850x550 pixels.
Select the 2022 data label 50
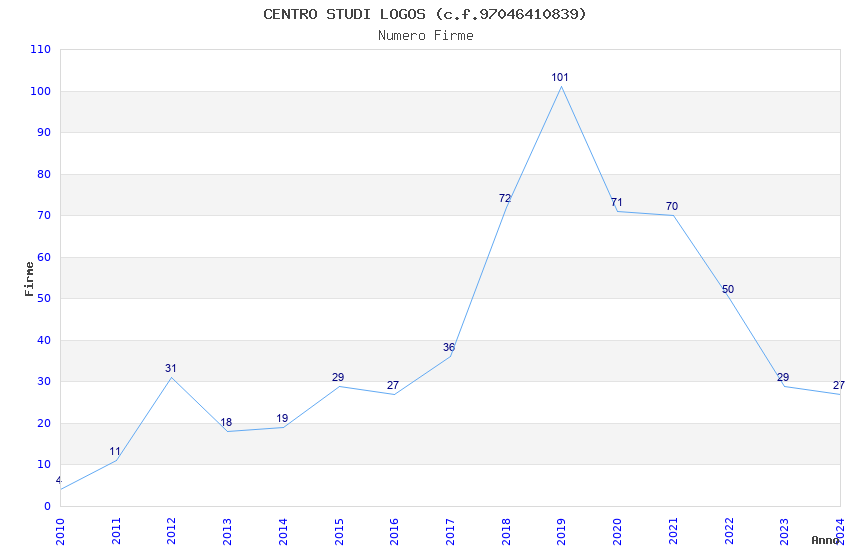[x=727, y=289]
